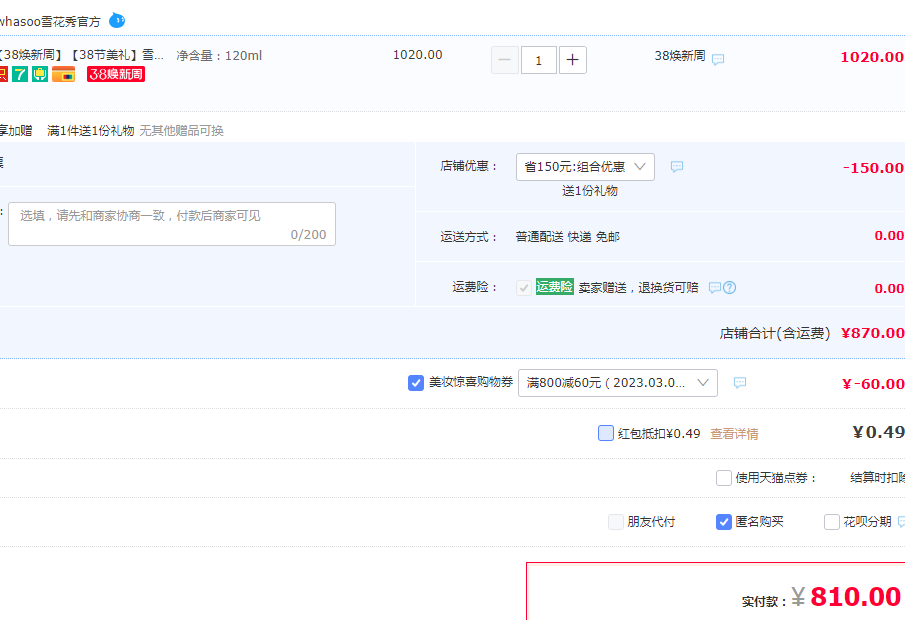Check the 使用天猫点券 checkbox
Screen dimensions: 905x620
click(x=724, y=478)
